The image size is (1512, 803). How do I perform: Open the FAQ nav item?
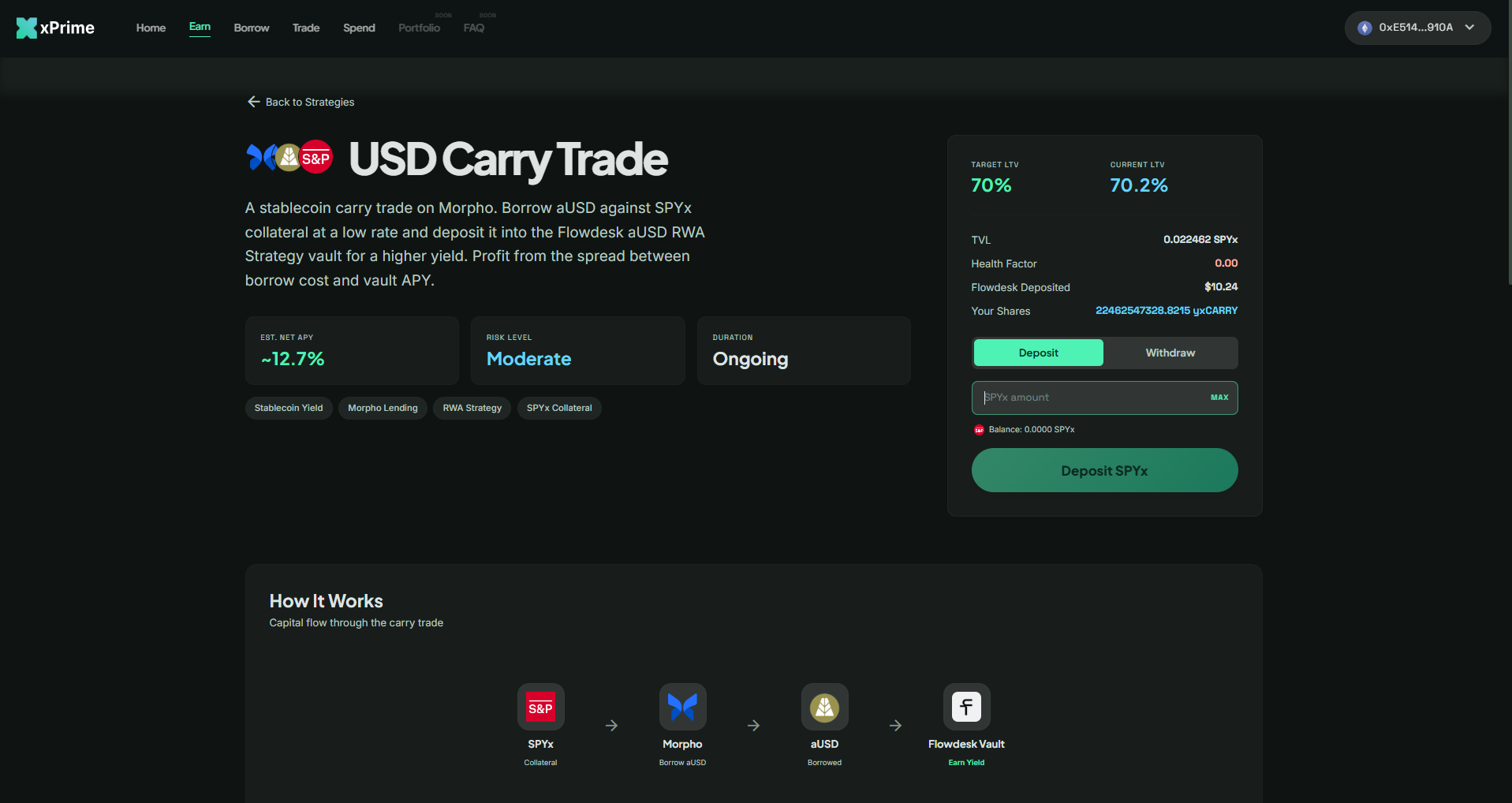tap(474, 28)
